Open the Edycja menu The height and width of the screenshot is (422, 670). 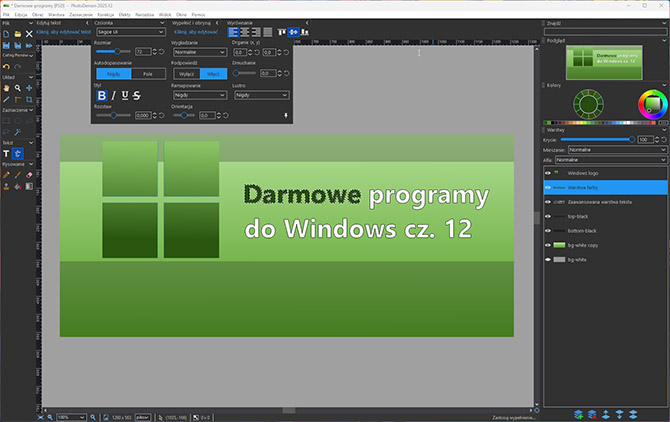tap(21, 15)
